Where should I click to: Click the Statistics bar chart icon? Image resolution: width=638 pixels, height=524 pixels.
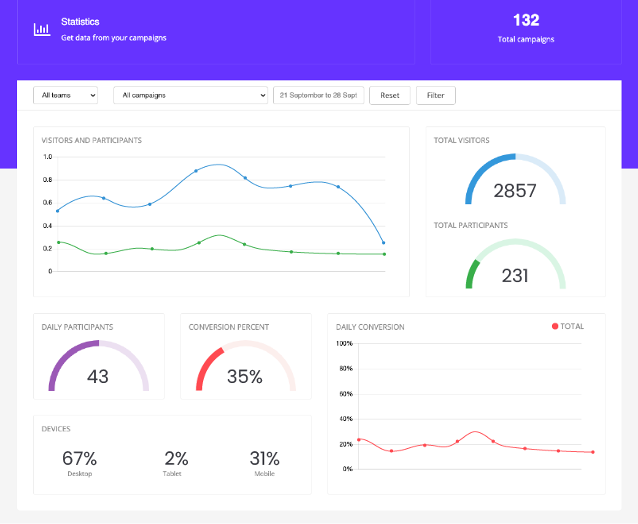(x=41, y=29)
